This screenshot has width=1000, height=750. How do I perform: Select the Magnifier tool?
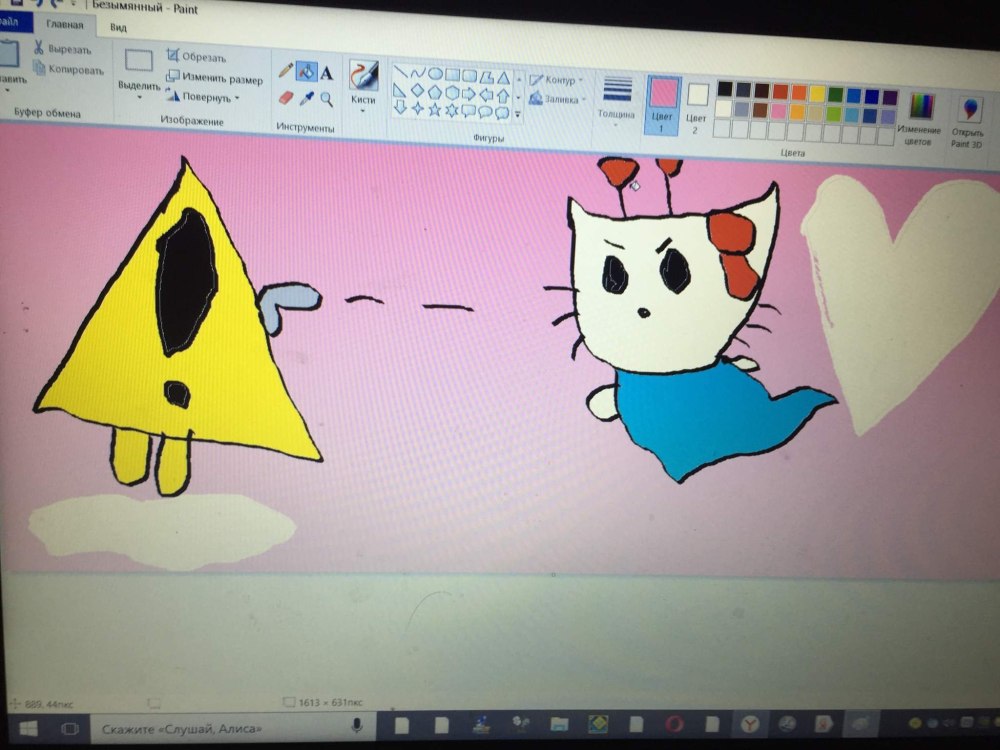(327, 99)
